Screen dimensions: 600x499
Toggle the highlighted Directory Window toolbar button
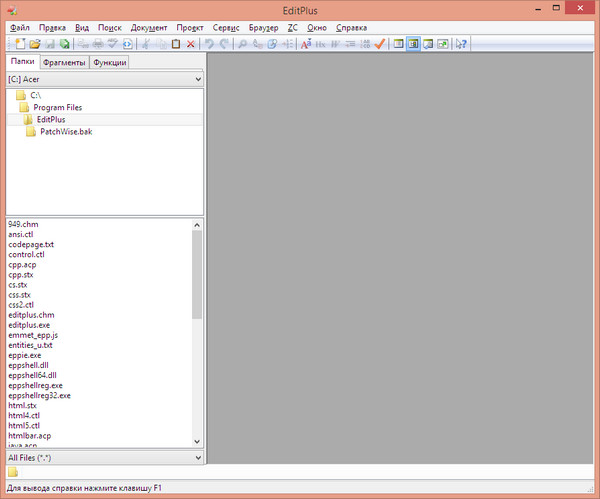pos(413,44)
